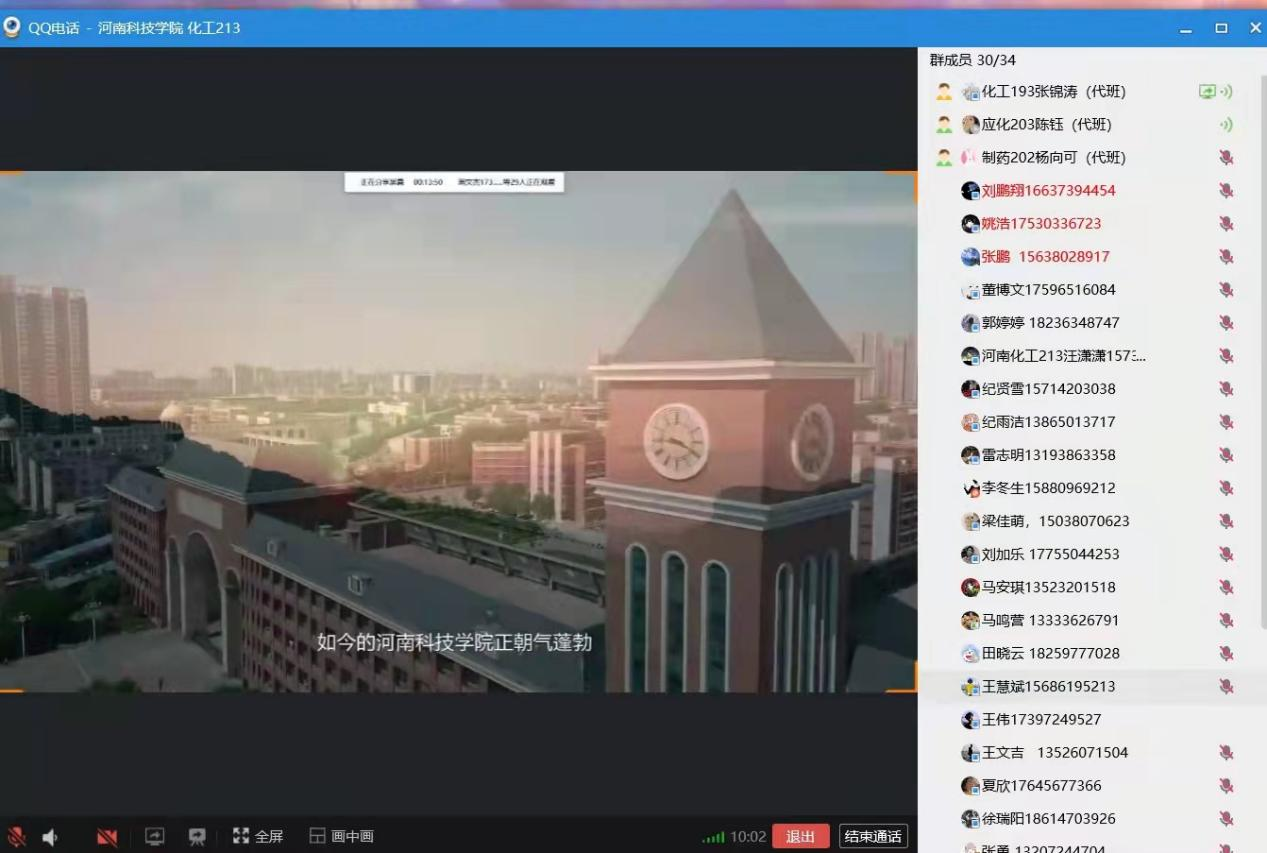Turn on the disabled camera
Screen dimensions: 1267x853
coord(107,837)
